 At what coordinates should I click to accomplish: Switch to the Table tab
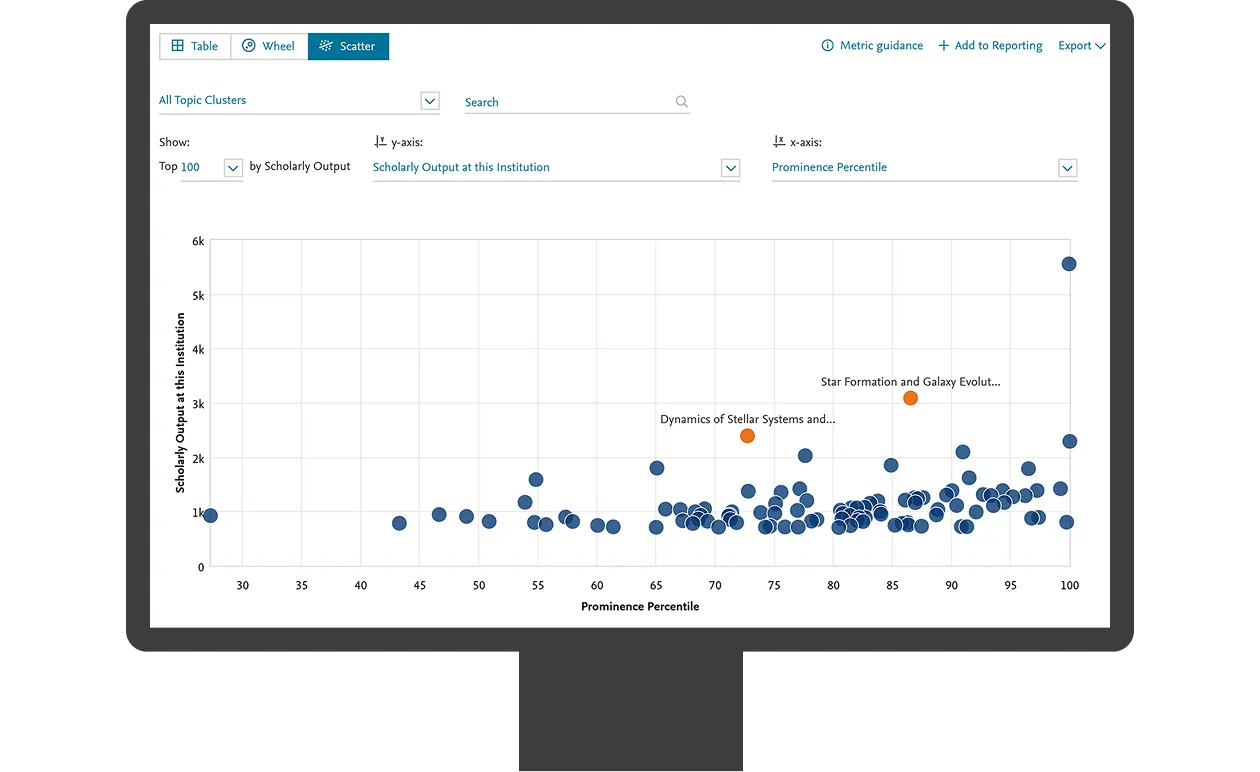click(x=195, y=46)
